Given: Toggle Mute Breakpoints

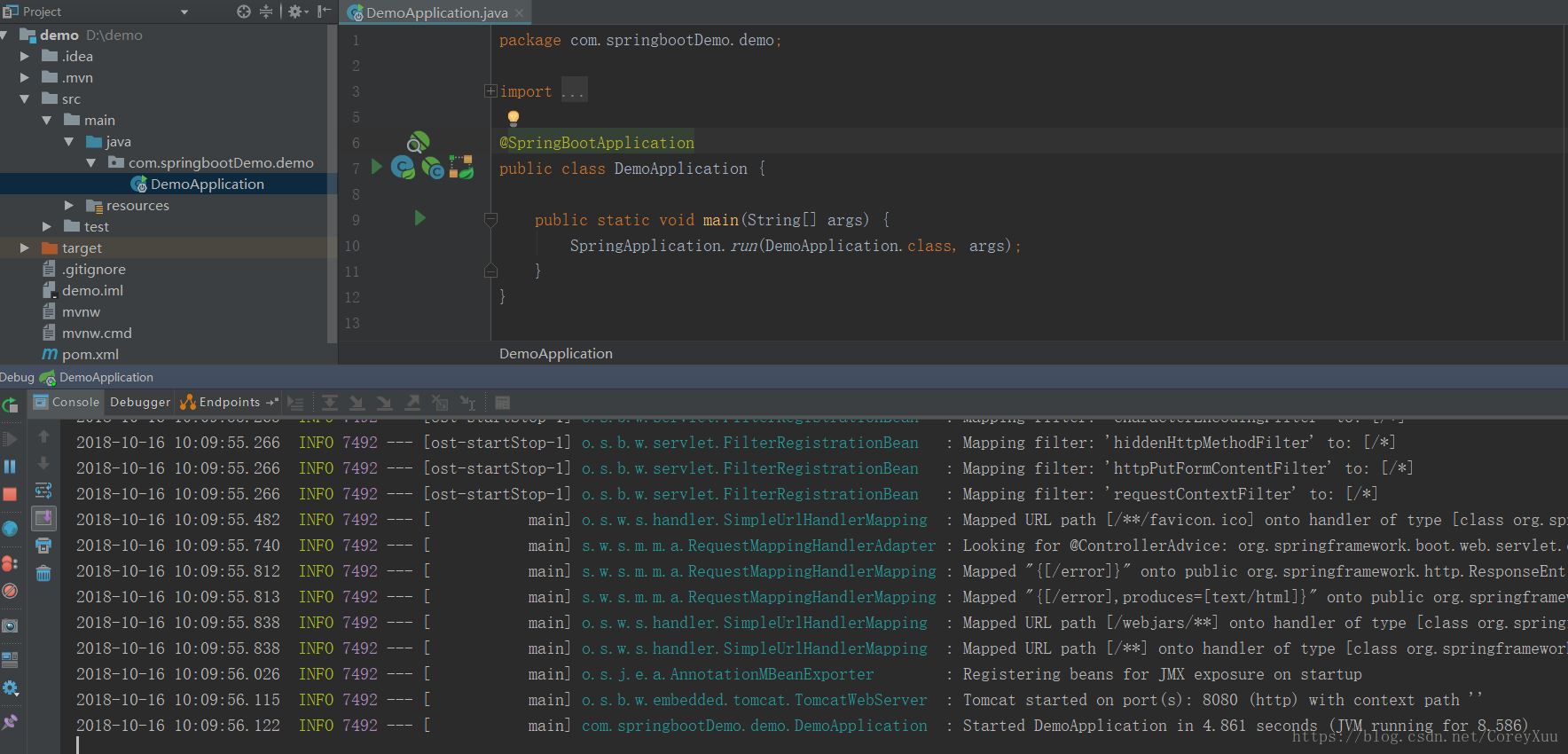Looking at the screenshot, I should point(10,591).
